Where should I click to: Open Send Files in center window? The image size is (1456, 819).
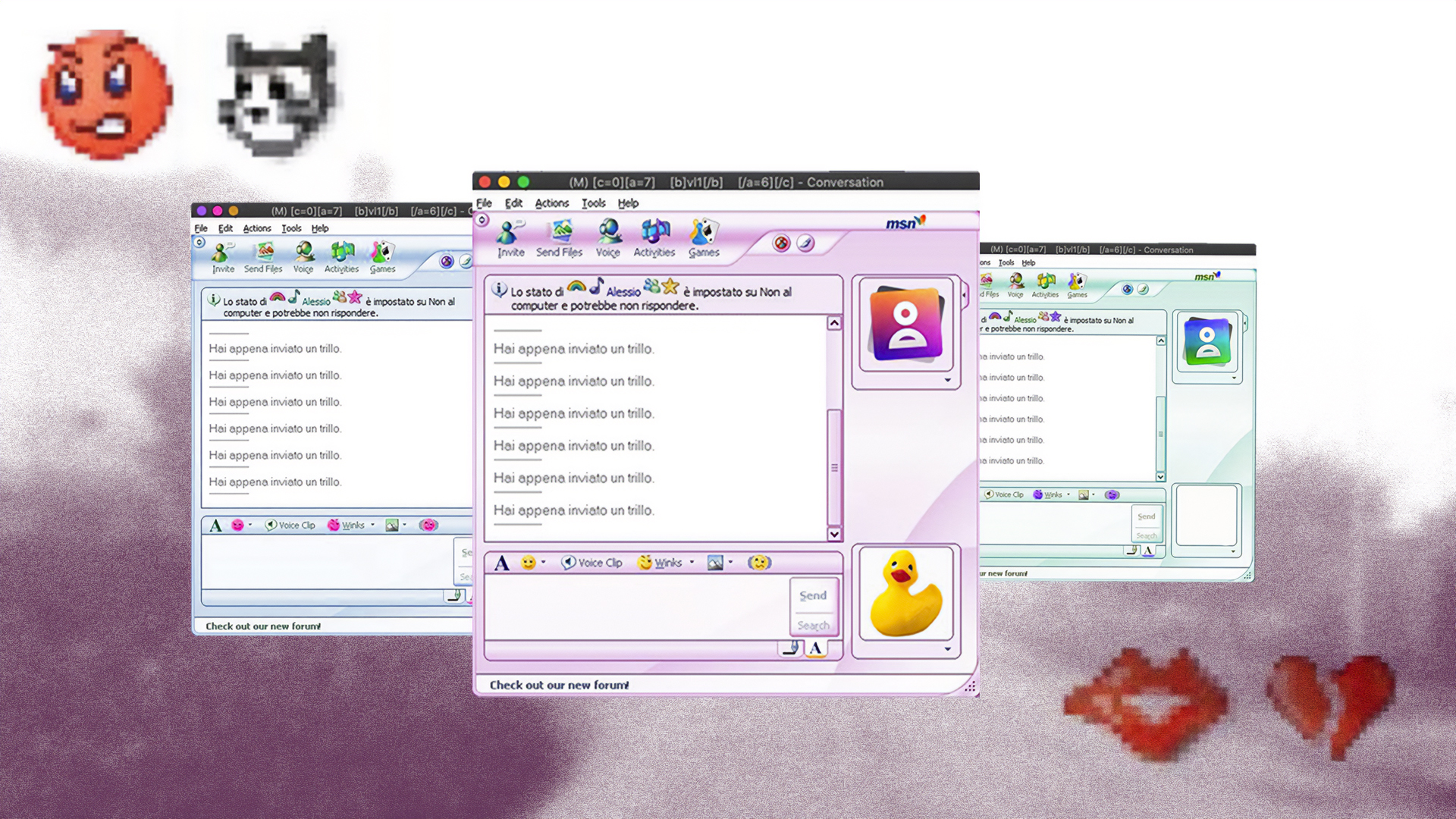click(560, 237)
